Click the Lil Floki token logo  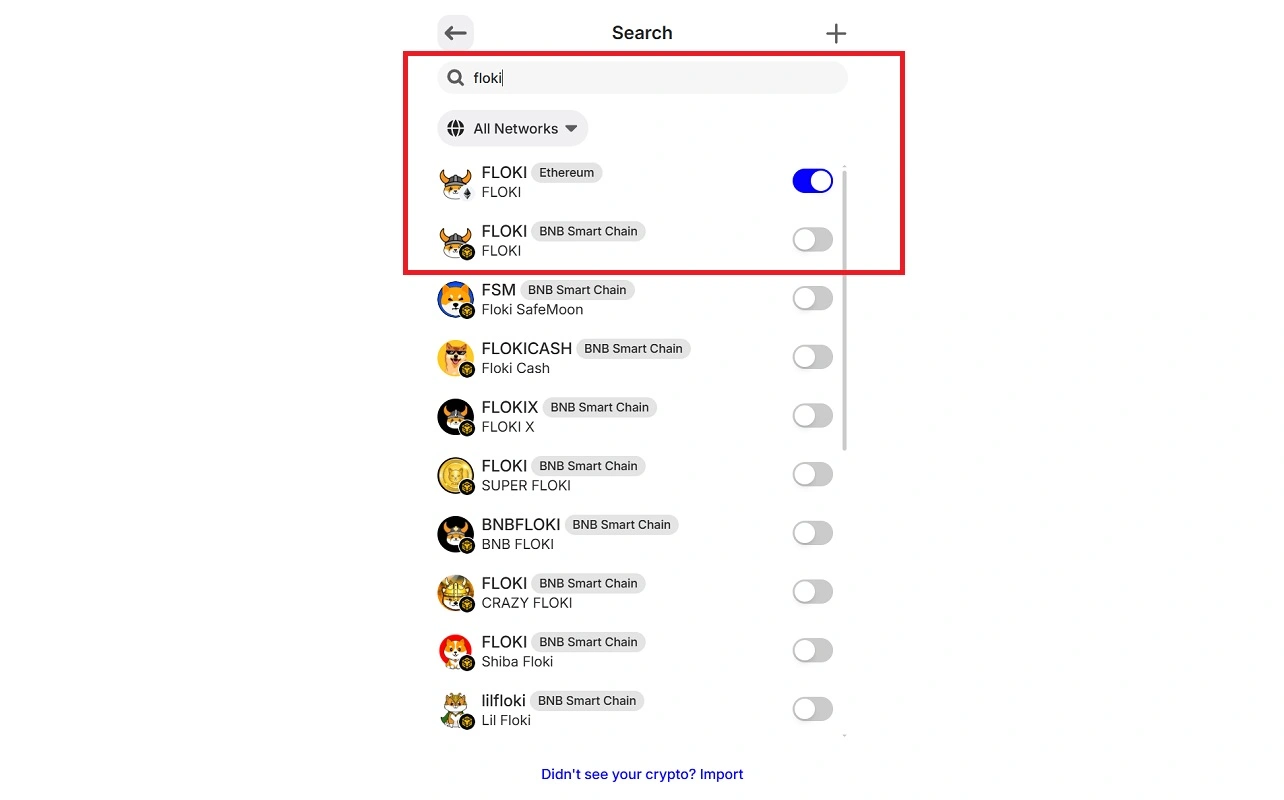456,711
